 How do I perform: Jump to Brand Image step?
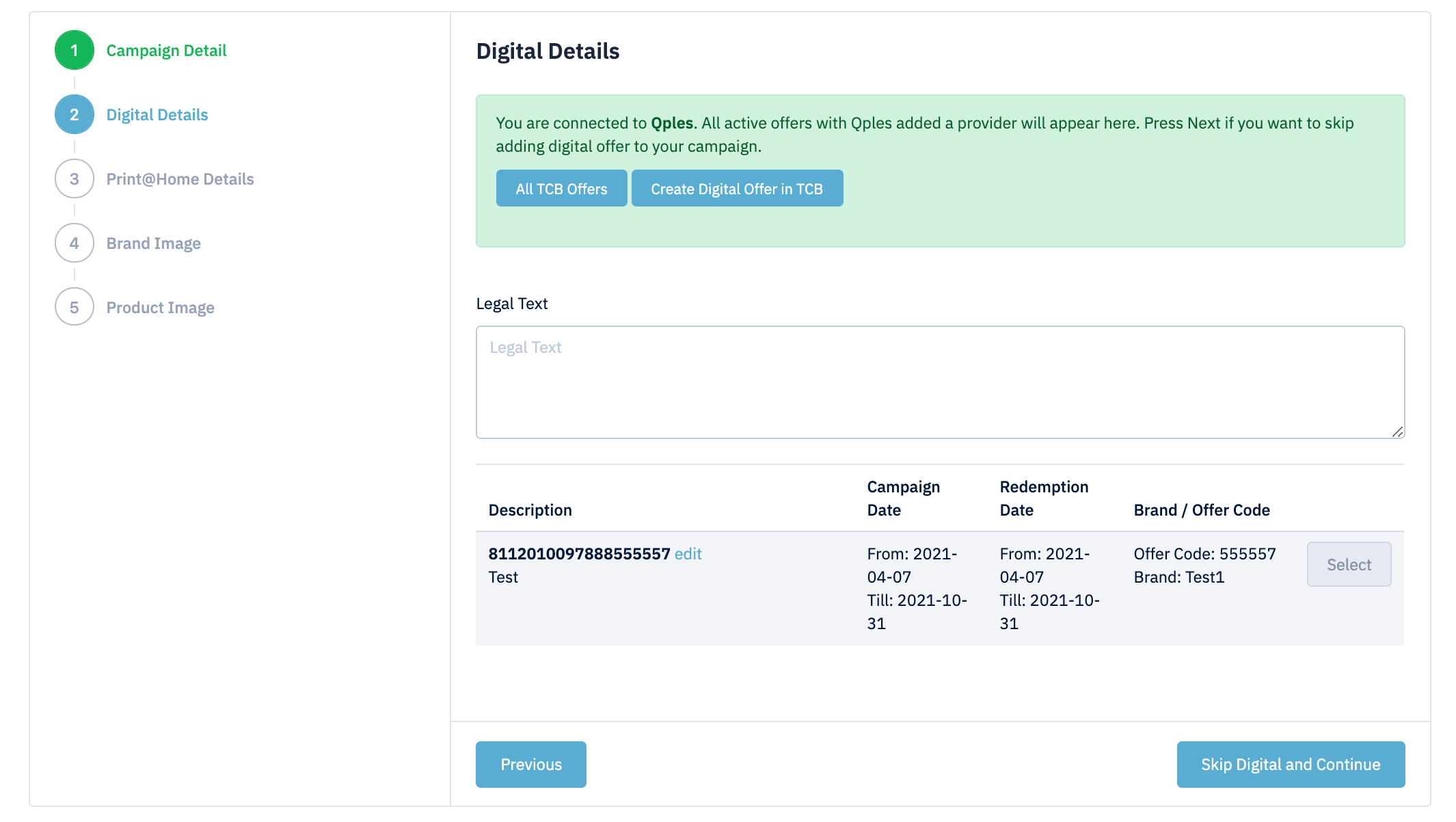coord(153,243)
